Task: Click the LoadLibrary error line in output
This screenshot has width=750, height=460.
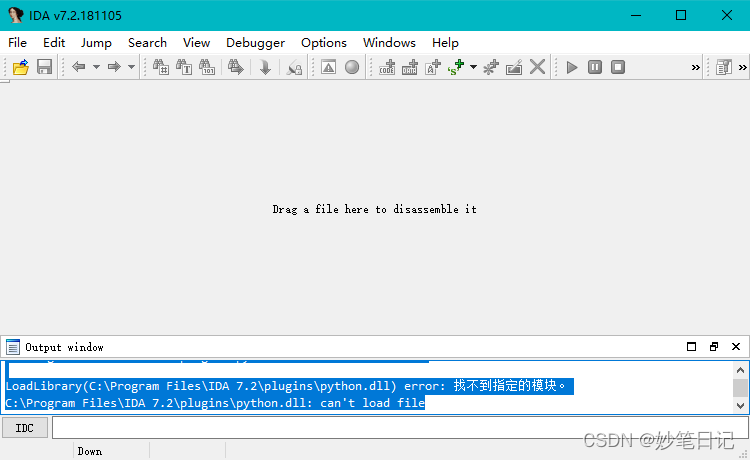Action: 289,386
